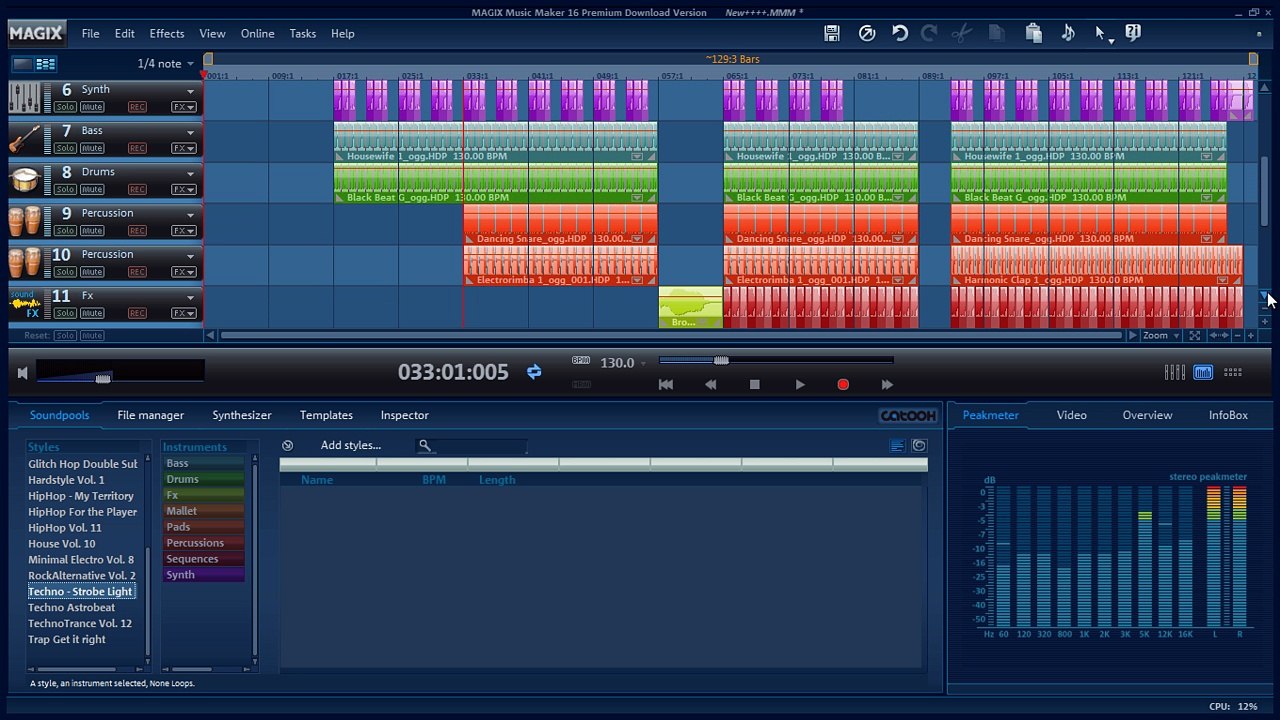Solo the Synth track 6
The width and height of the screenshot is (1280, 720).
(x=65, y=107)
